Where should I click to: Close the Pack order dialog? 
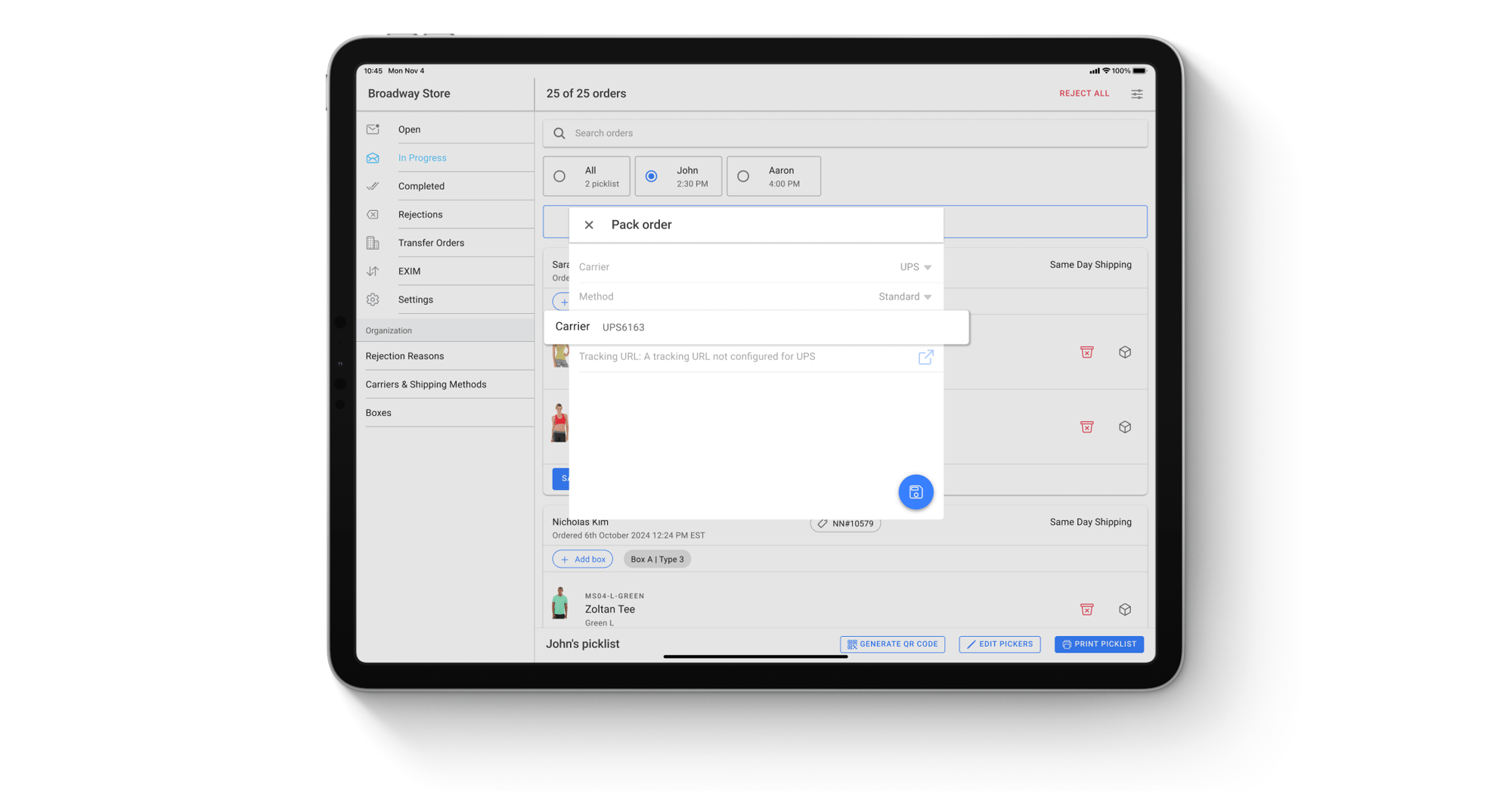coord(589,225)
